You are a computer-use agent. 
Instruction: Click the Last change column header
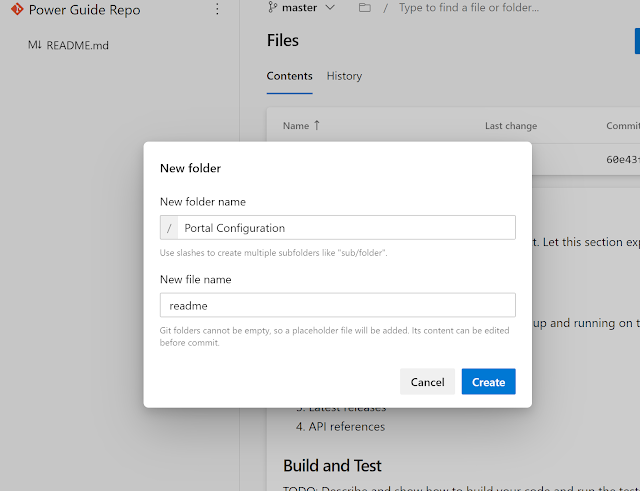pyautogui.click(x=510, y=126)
